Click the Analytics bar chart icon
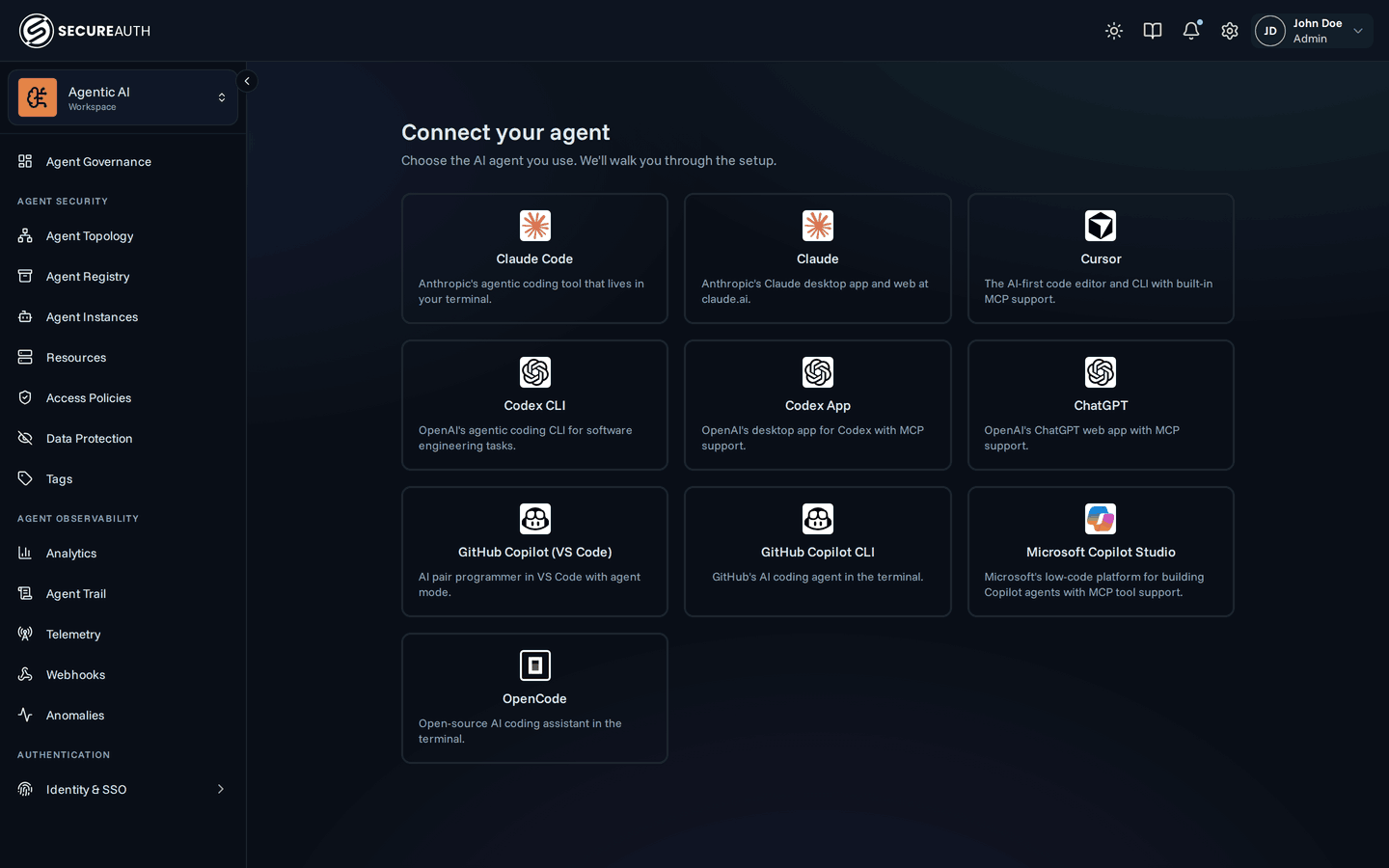The image size is (1389, 868). (25, 553)
